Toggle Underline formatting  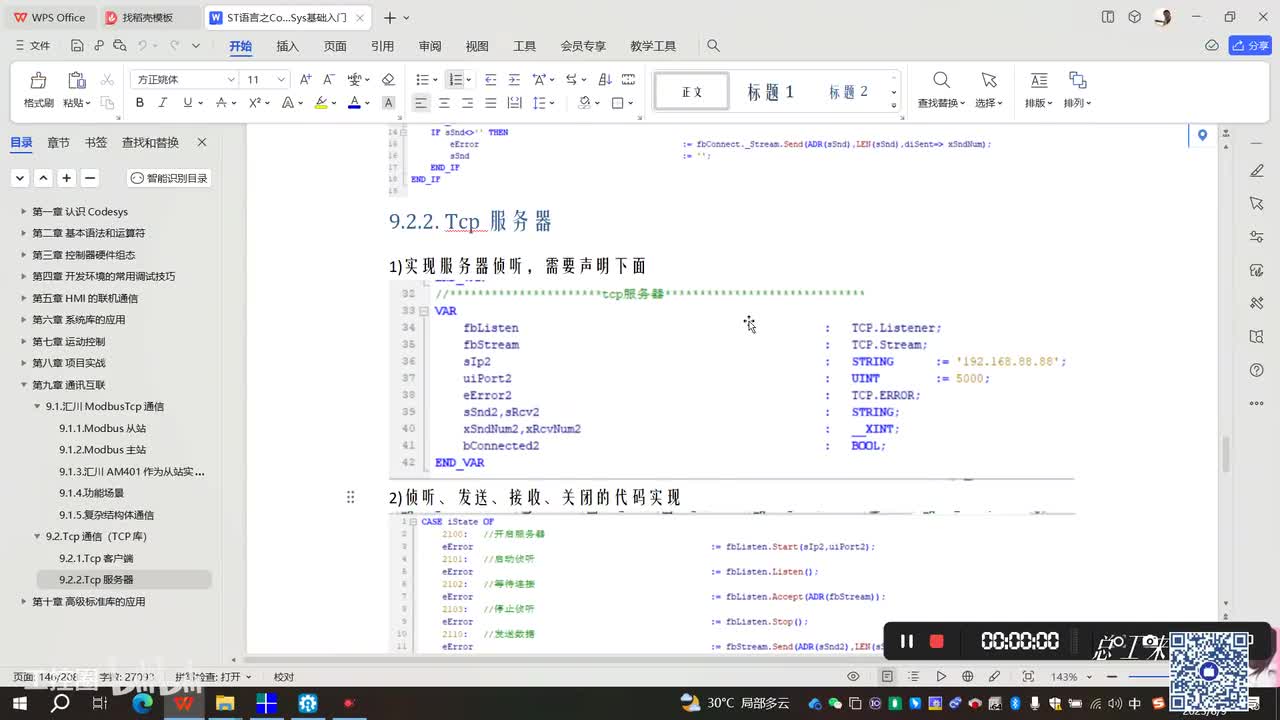(186, 103)
